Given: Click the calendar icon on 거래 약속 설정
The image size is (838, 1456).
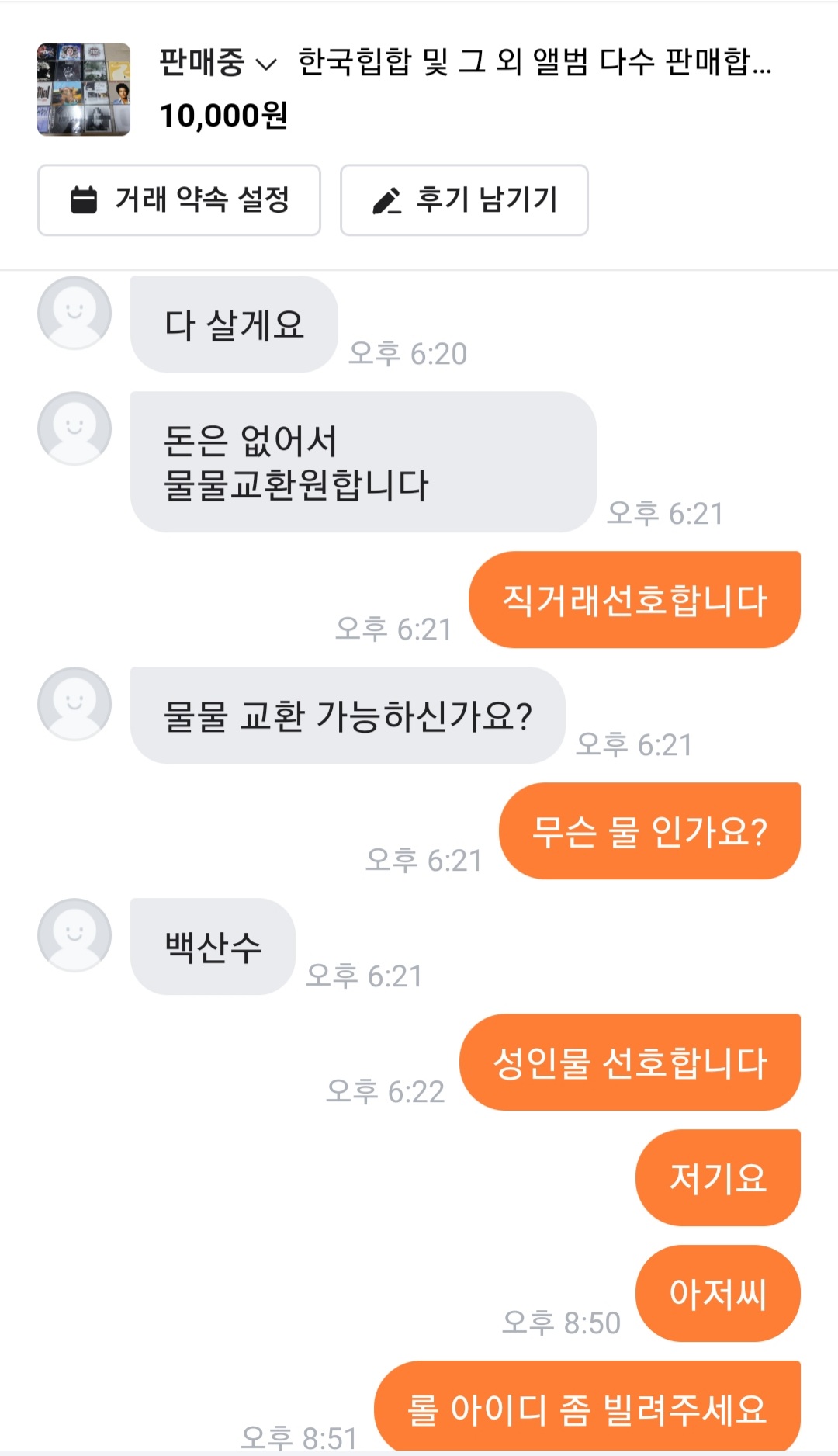Looking at the screenshot, I should point(84,200).
